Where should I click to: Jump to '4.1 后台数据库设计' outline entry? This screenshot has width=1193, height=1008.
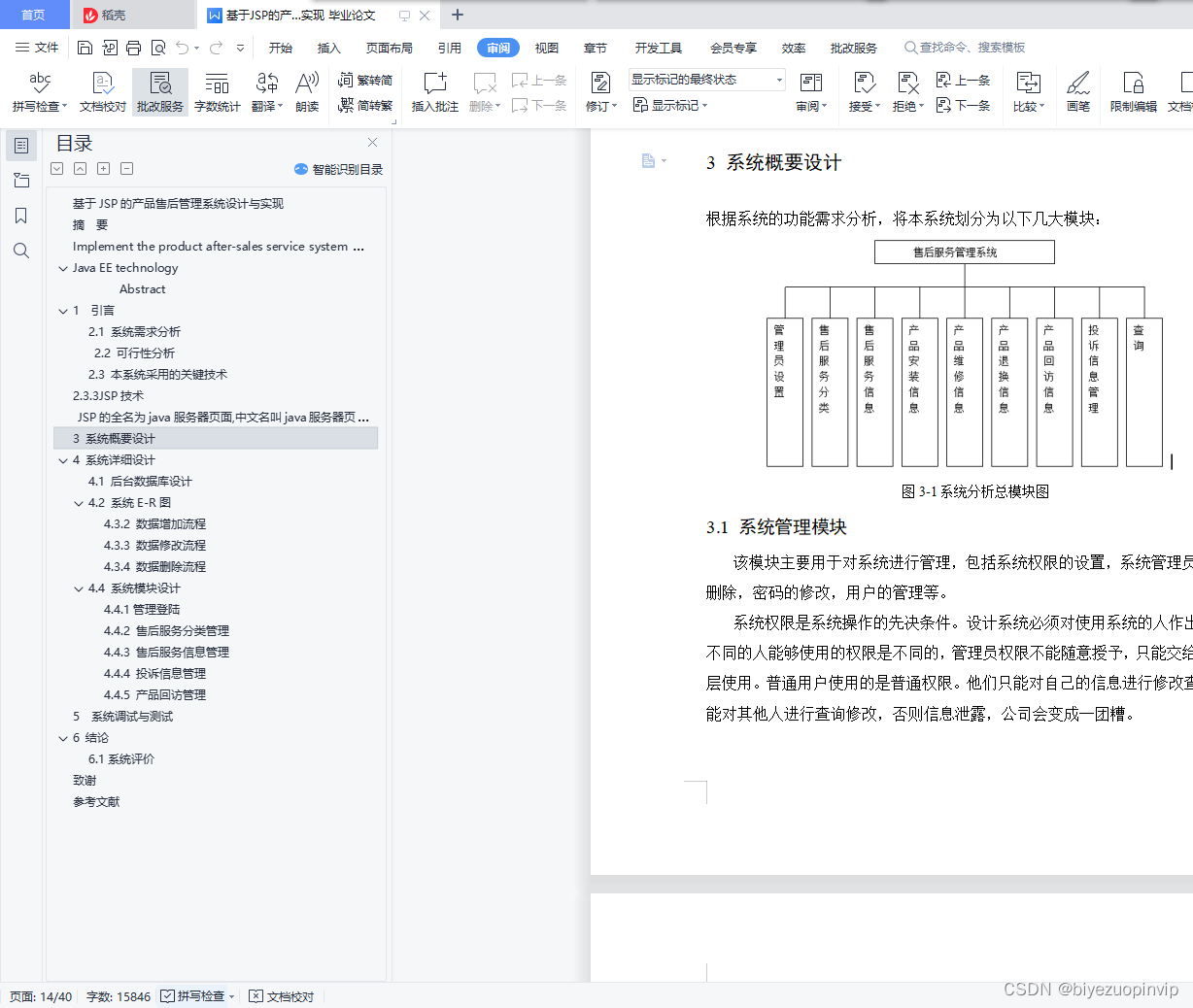tap(140, 482)
